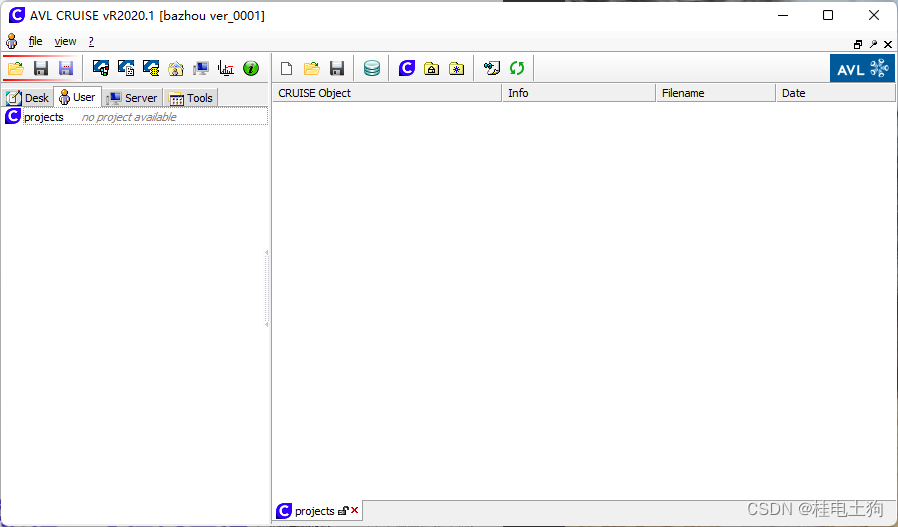
Task: Click the blue icon with yellow table
Action: click(x=151, y=68)
